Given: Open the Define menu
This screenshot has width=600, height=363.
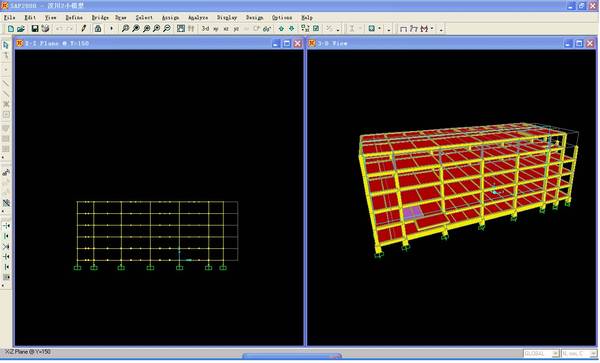Looking at the screenshot, I should [x=74, y=18].
